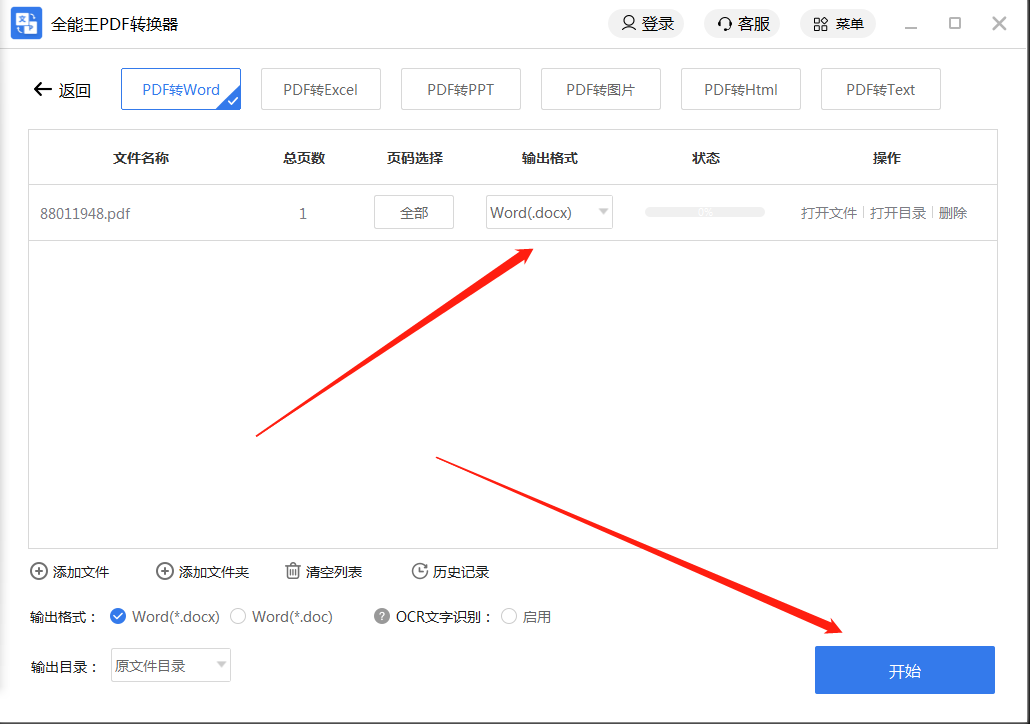Click the app logo icon in title bar

[x=26, y=23]
